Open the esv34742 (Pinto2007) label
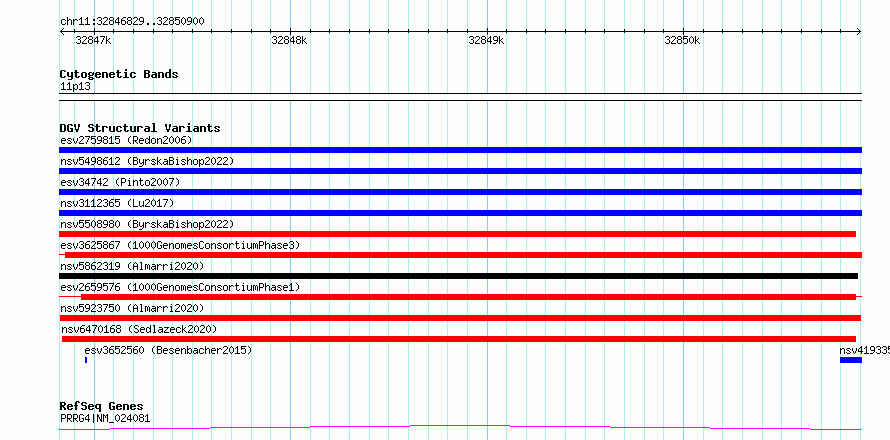This screenshot has width=890, height=440. pyautogui.click(x=120, y=182)
